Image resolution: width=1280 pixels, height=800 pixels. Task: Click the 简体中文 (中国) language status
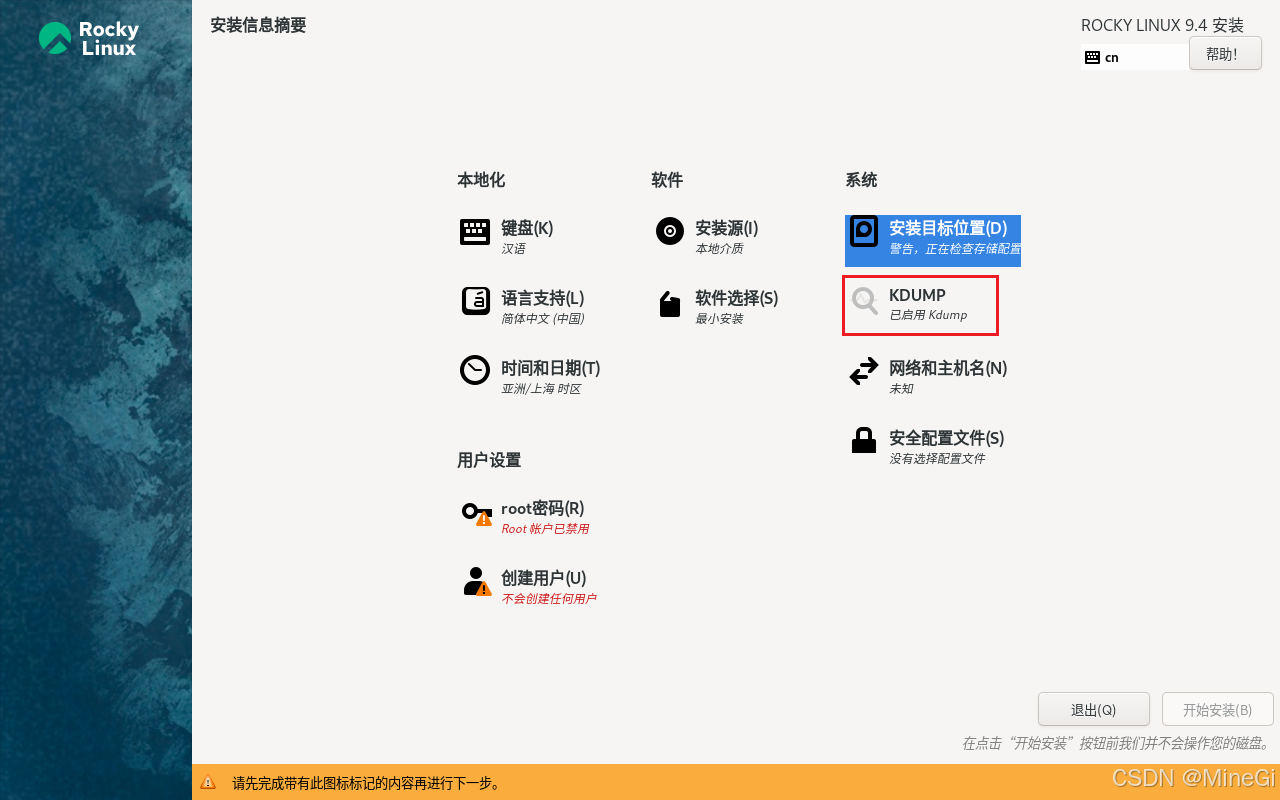point(542,319)
